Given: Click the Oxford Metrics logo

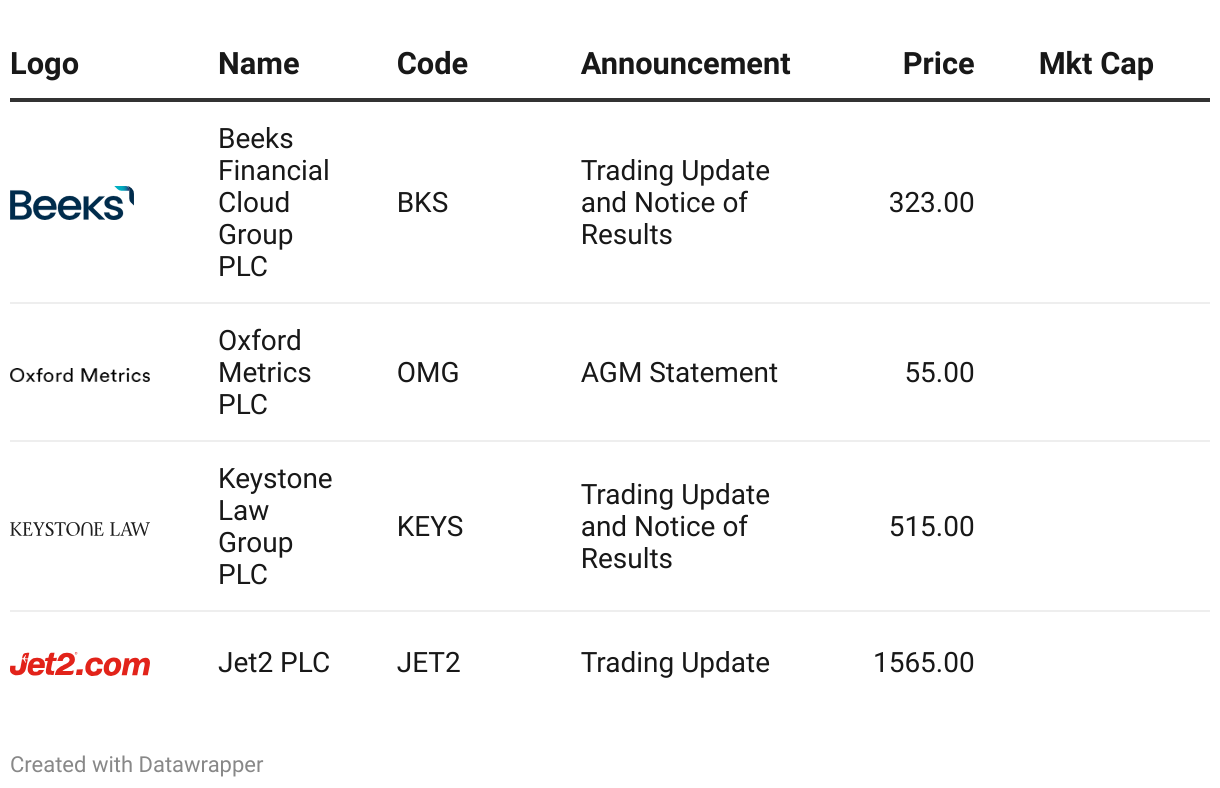Looking at the screenshot, I should tap(80, 375).
